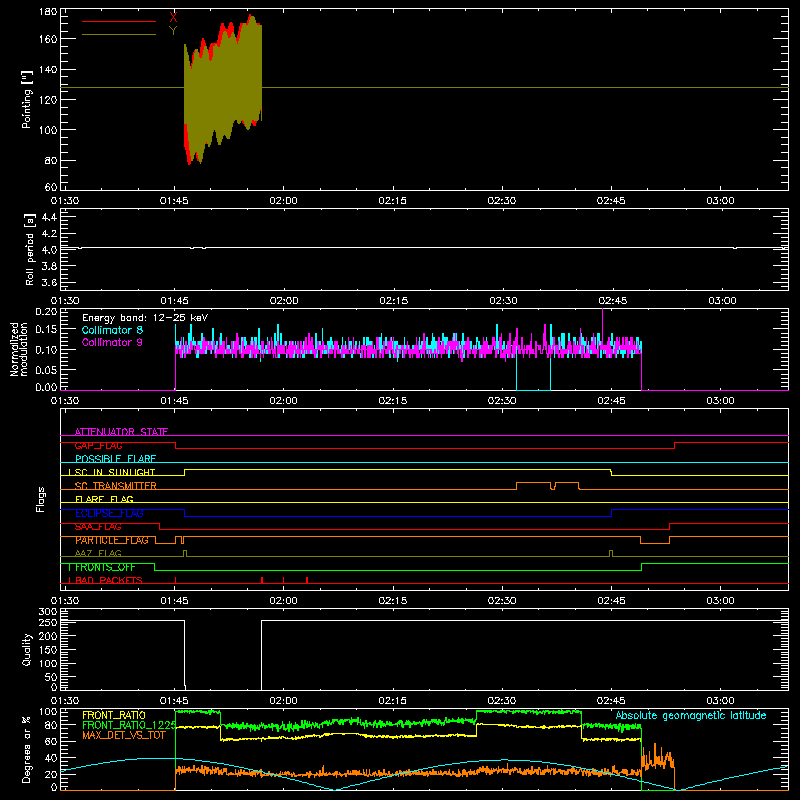The height and width of the screenshot is (800, 800).
Task: Select the PARTICLE_FLAG label
Action: coord(112,540)
